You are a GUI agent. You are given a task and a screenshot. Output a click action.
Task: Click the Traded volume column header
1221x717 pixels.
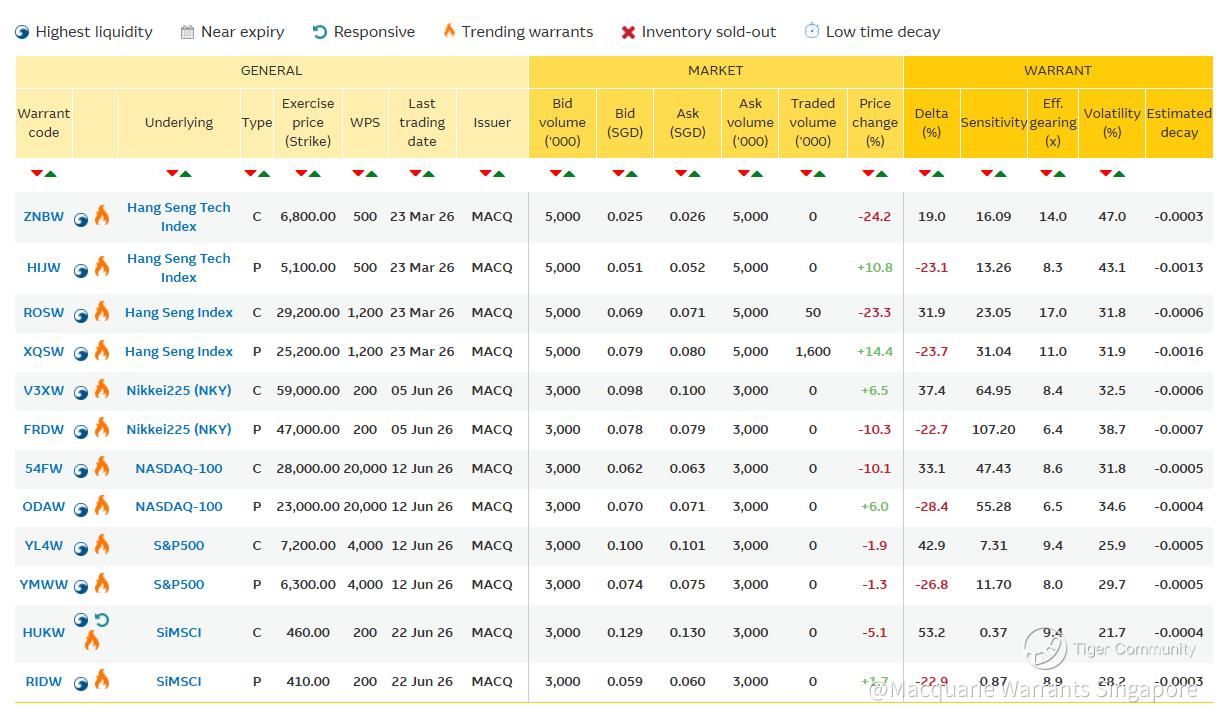812,122
